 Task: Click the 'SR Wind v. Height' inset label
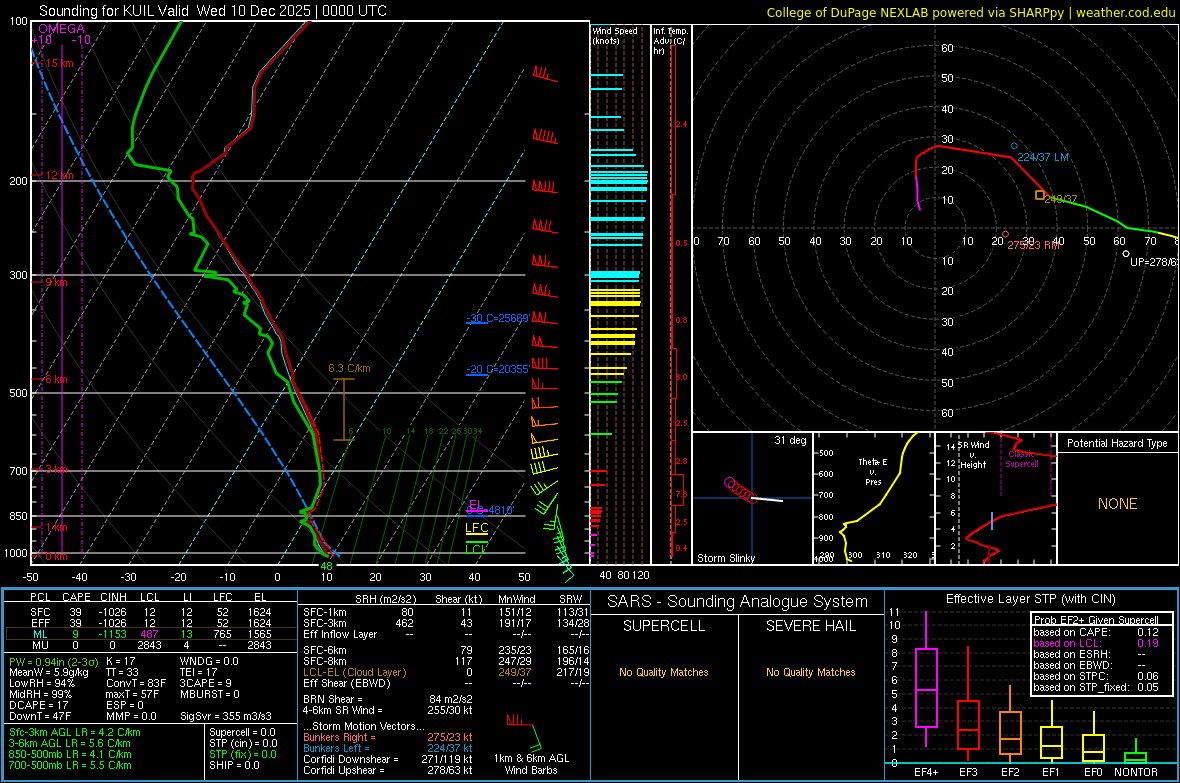(x=974, y=455)
